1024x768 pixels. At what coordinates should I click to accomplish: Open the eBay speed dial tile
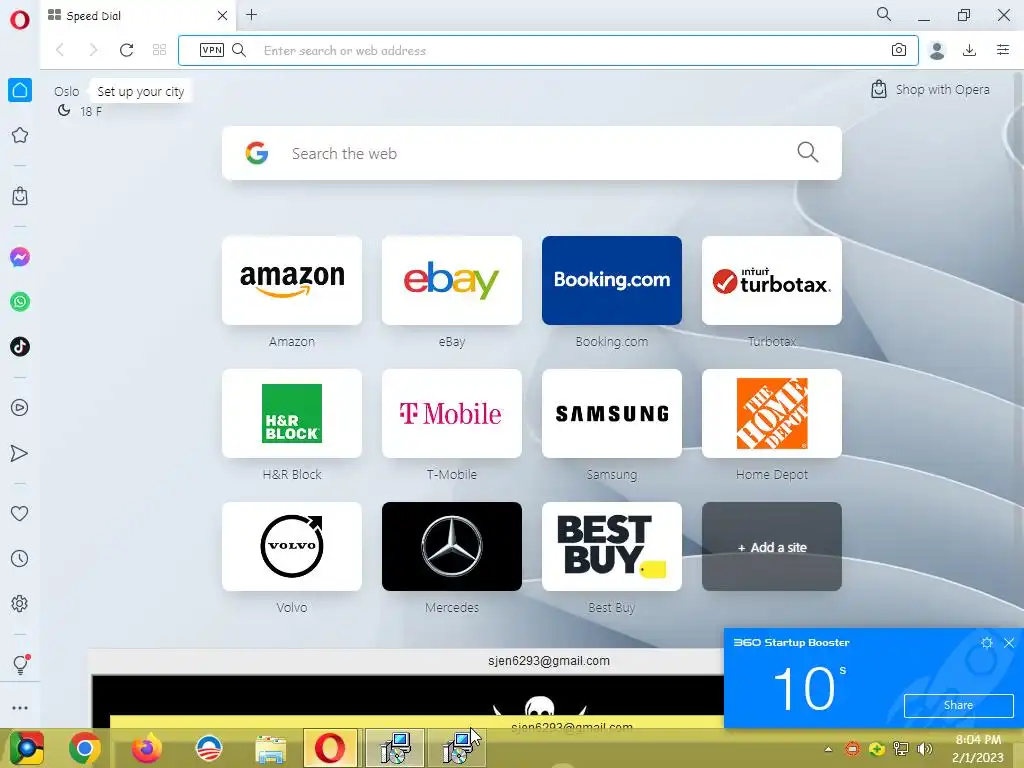(x=452, y=280)
